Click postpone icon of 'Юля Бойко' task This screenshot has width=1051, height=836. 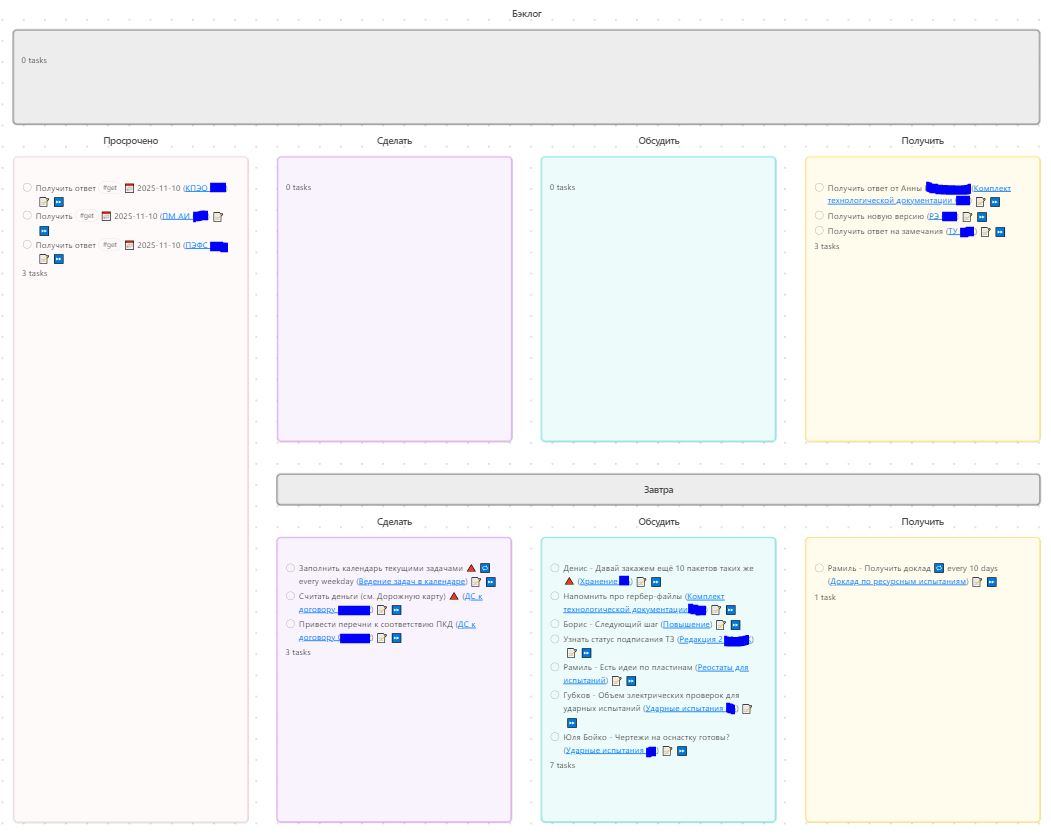682,751
